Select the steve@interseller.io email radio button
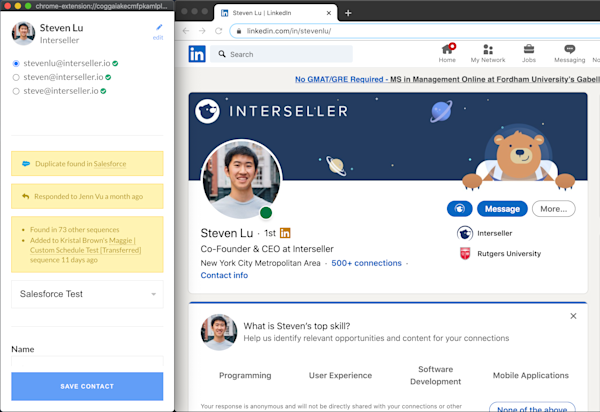 coord(16,91)
